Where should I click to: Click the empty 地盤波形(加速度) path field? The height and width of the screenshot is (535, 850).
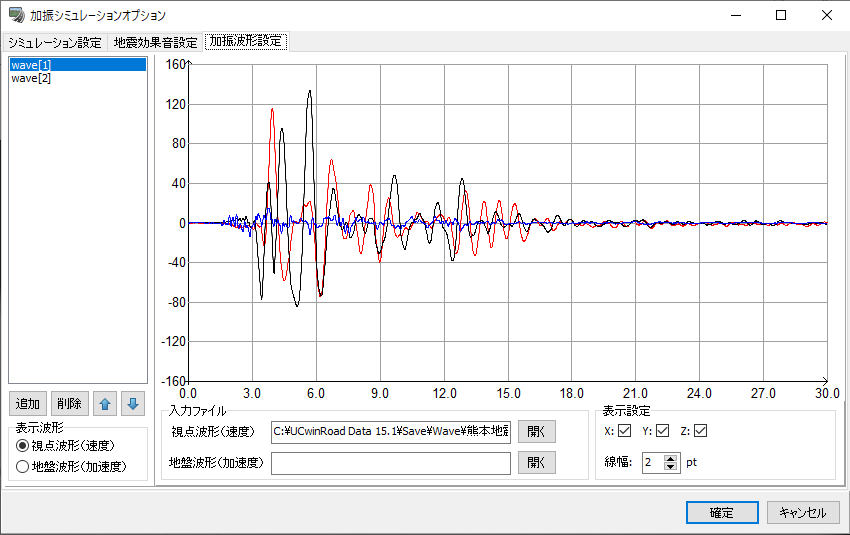tap(391, 463)
